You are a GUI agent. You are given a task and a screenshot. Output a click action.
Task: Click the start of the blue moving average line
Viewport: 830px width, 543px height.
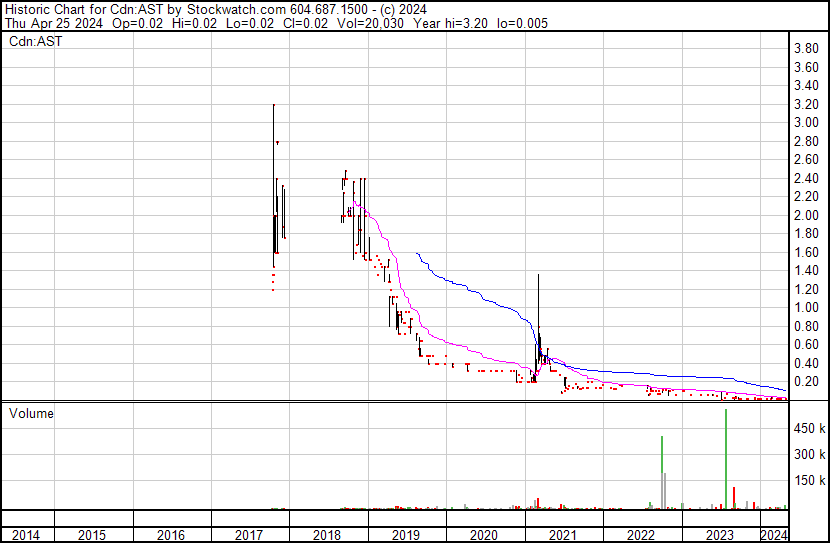tap(415, 253)
